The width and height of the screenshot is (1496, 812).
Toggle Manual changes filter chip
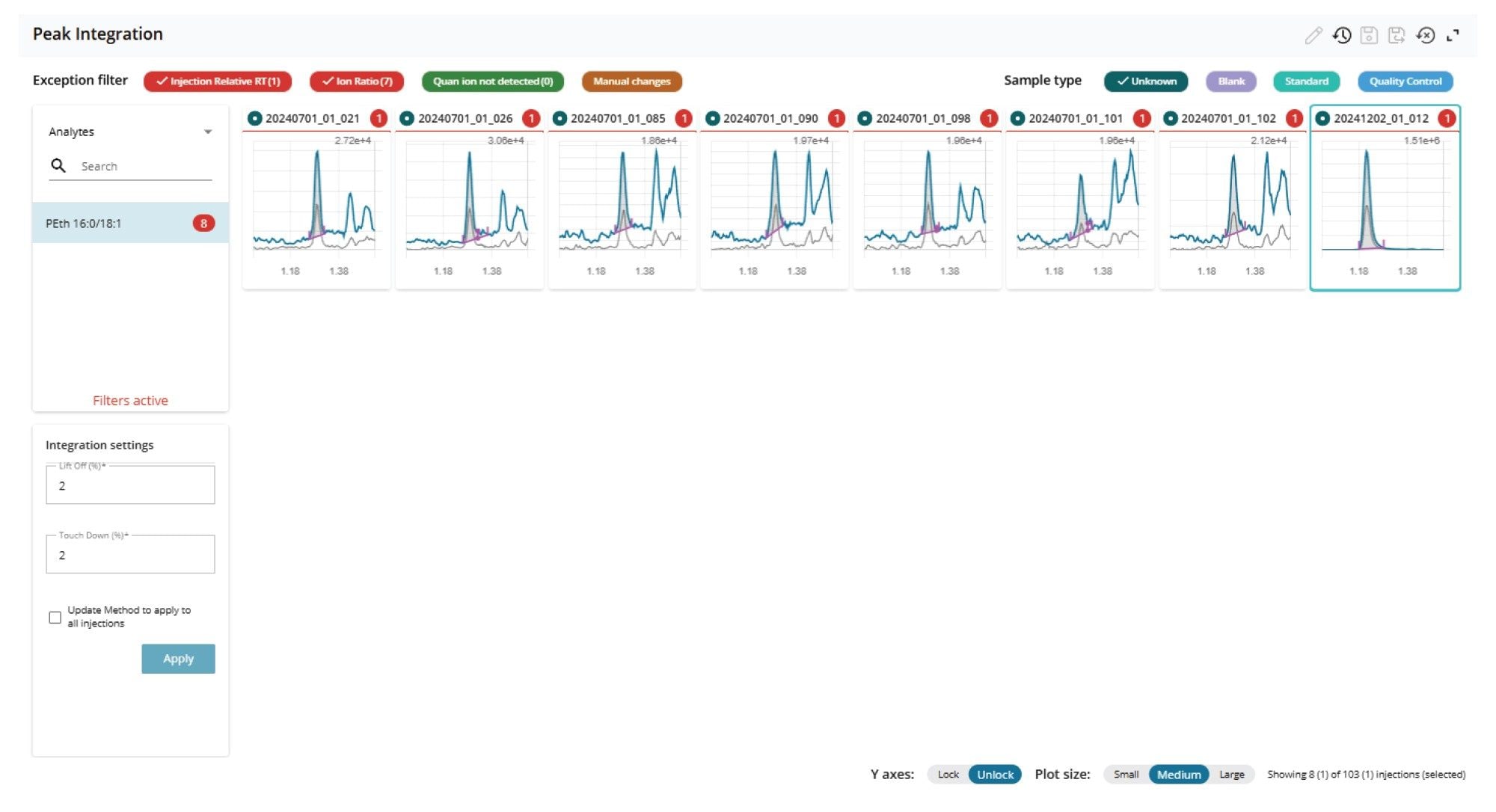[632, 81]
